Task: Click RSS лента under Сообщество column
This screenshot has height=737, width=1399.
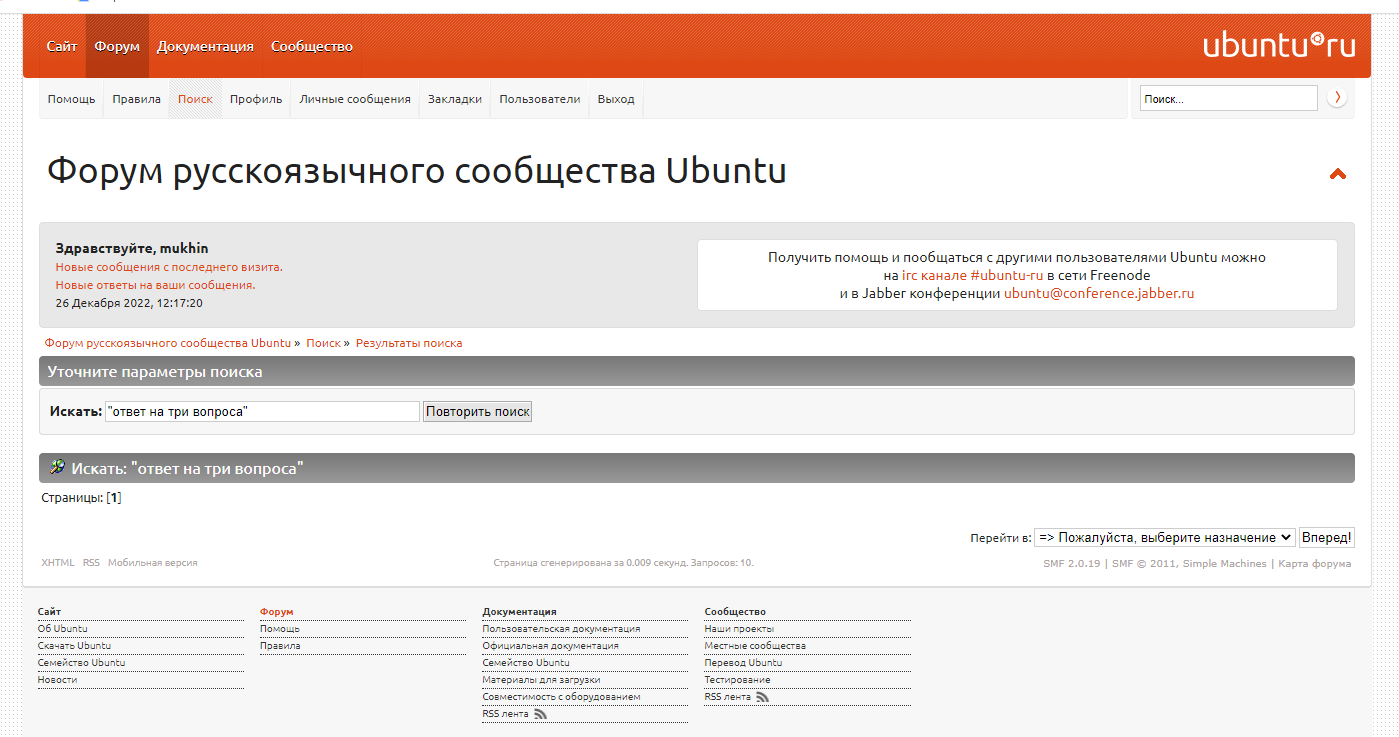Action: tap(727, 697)
